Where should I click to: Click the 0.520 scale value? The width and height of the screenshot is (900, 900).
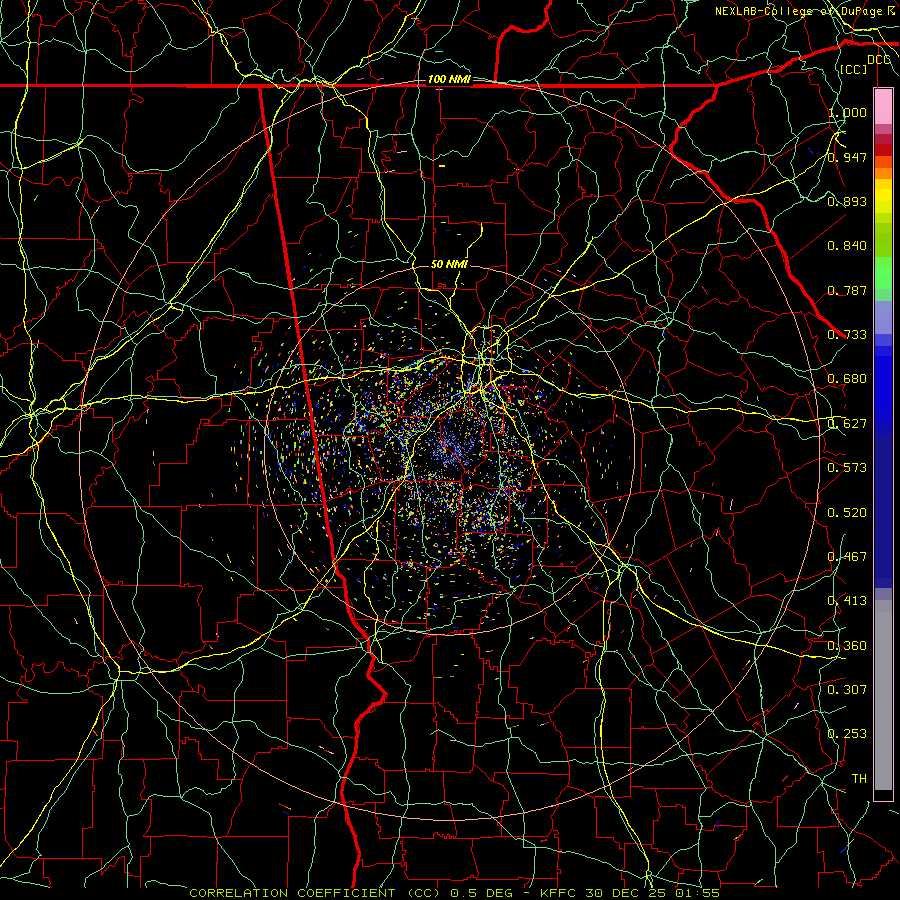click(847, 513)
